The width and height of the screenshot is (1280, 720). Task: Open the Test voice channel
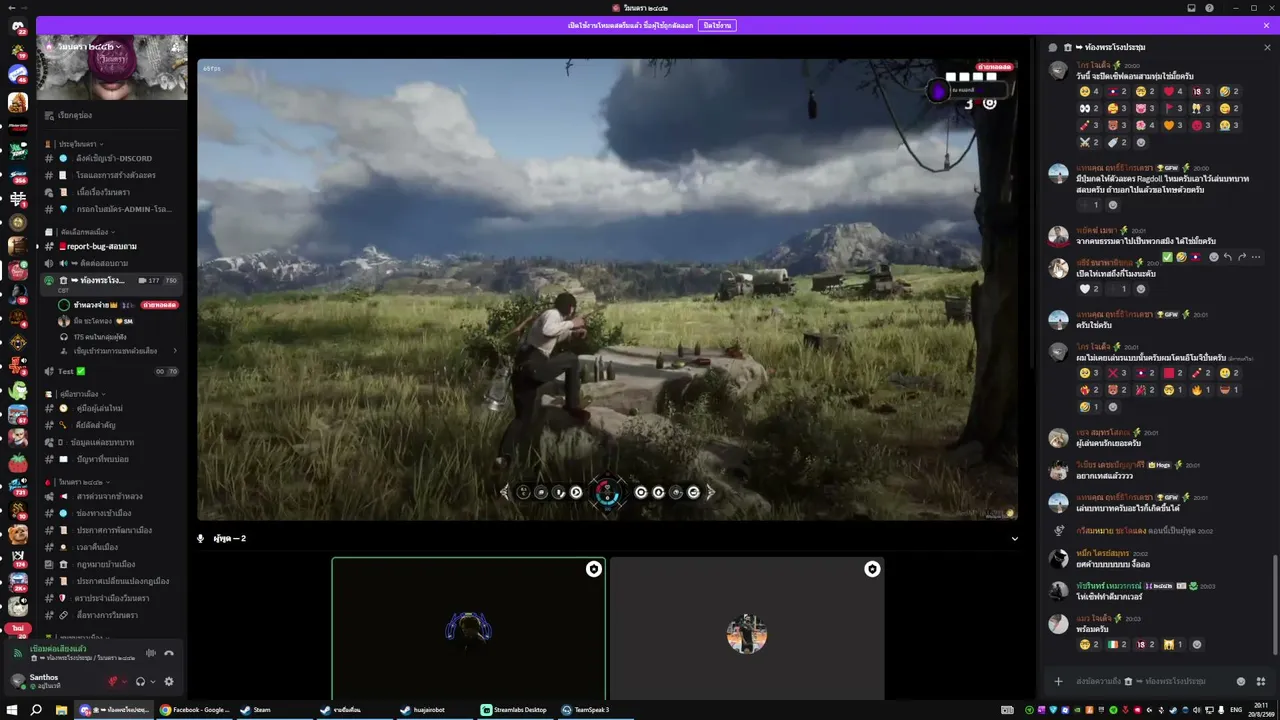[x=112, y=371]
